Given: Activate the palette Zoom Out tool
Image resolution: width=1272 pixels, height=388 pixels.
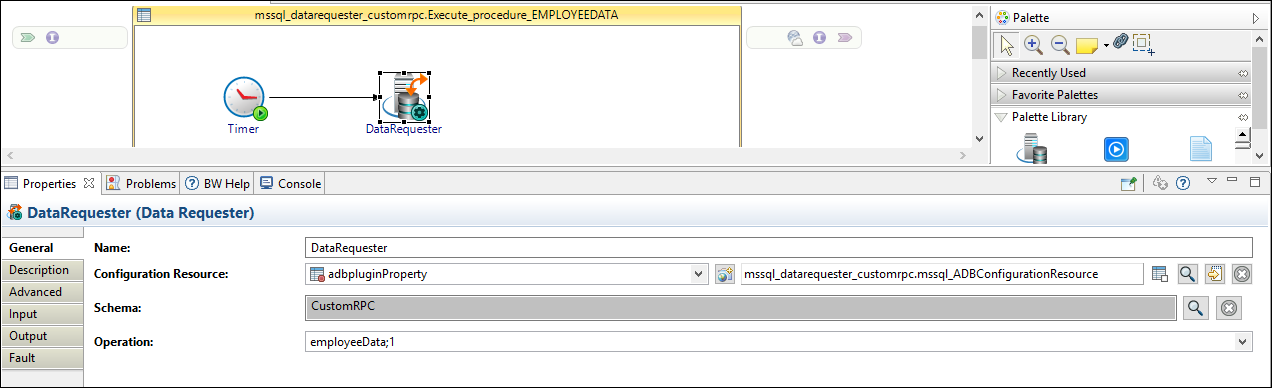Looking at the screenshot, I should point(1060,44).
